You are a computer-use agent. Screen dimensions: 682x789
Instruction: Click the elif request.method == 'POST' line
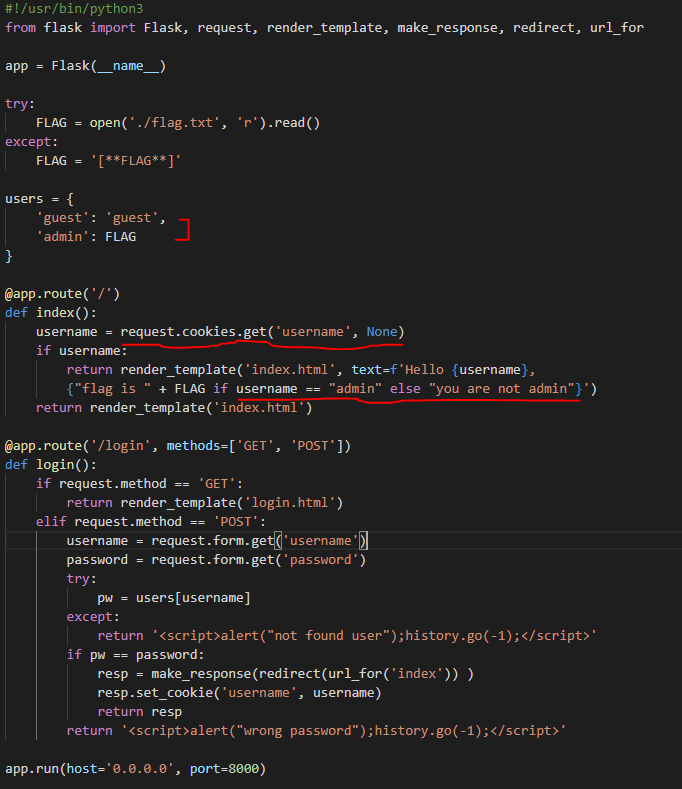[151, 522]
